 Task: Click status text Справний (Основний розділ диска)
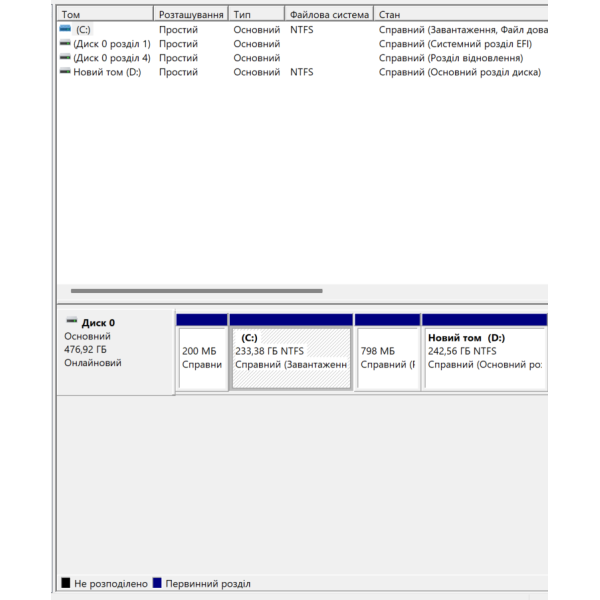tap(460, 72)
